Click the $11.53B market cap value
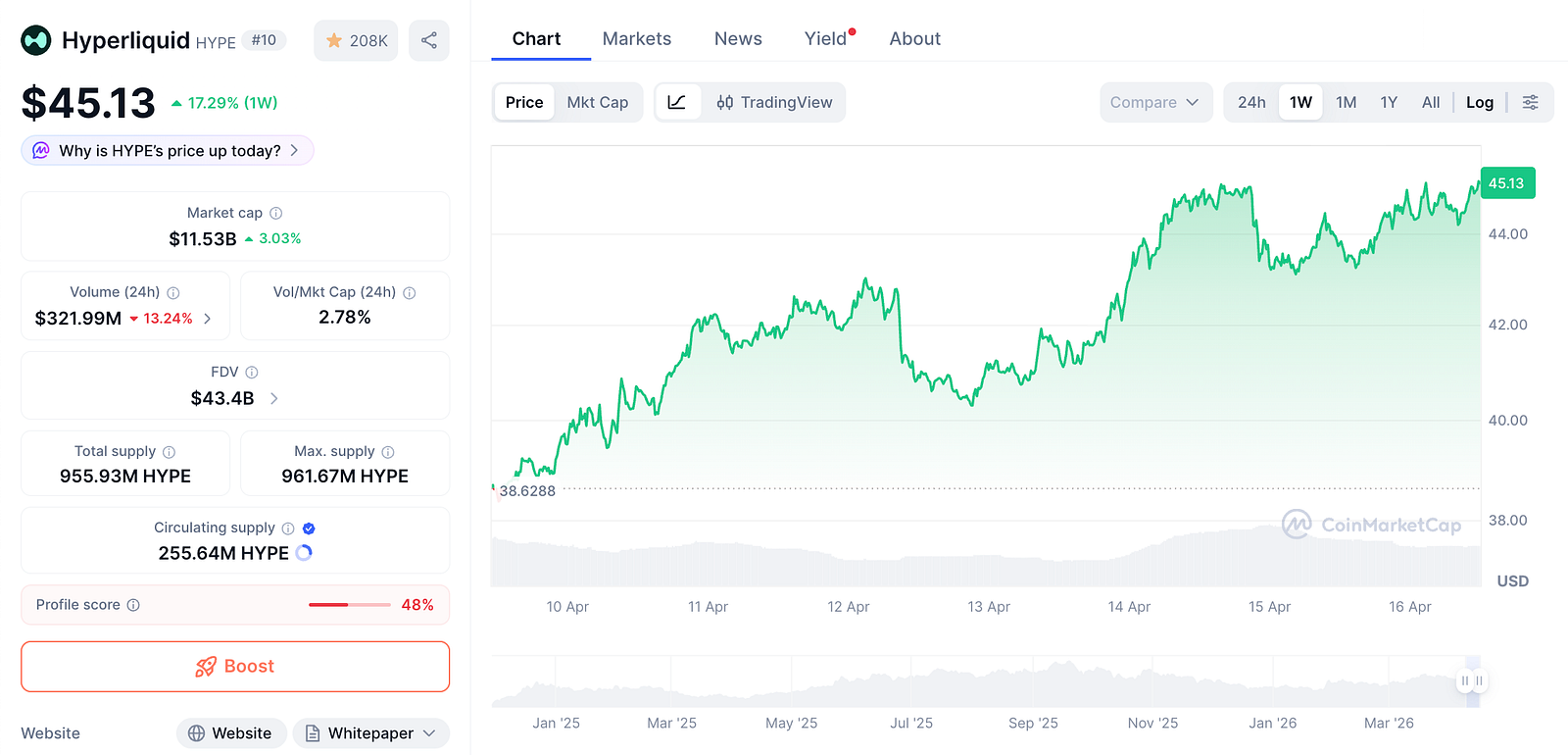This screenshot has height=755, width=1568. point(203,239)
